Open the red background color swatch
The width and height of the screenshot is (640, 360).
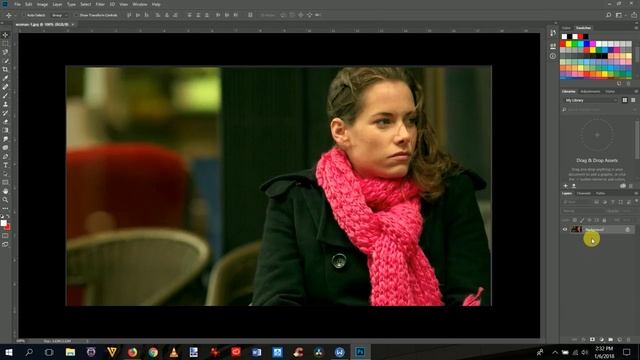(8, 227)
